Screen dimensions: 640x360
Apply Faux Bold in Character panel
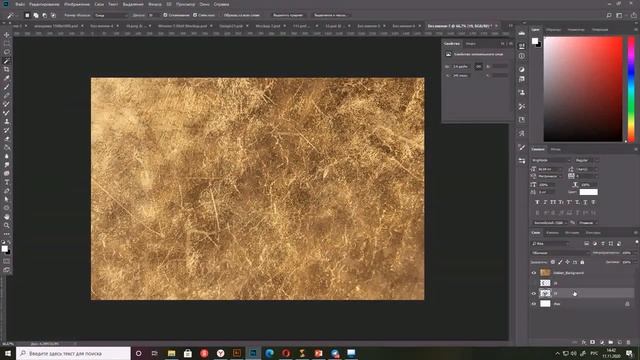click(x=537, y=202)
